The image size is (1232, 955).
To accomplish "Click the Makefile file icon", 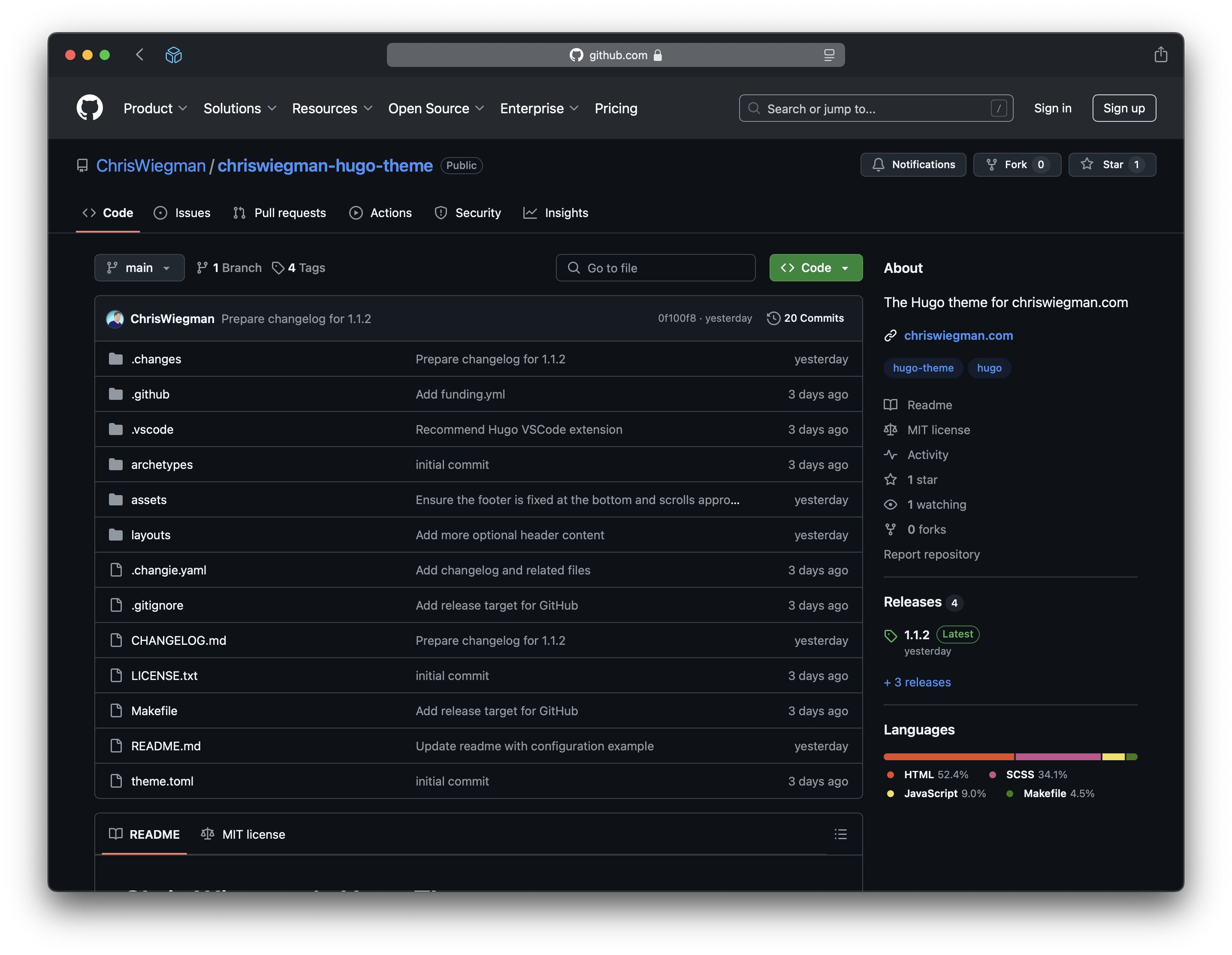I will (116, 710).
